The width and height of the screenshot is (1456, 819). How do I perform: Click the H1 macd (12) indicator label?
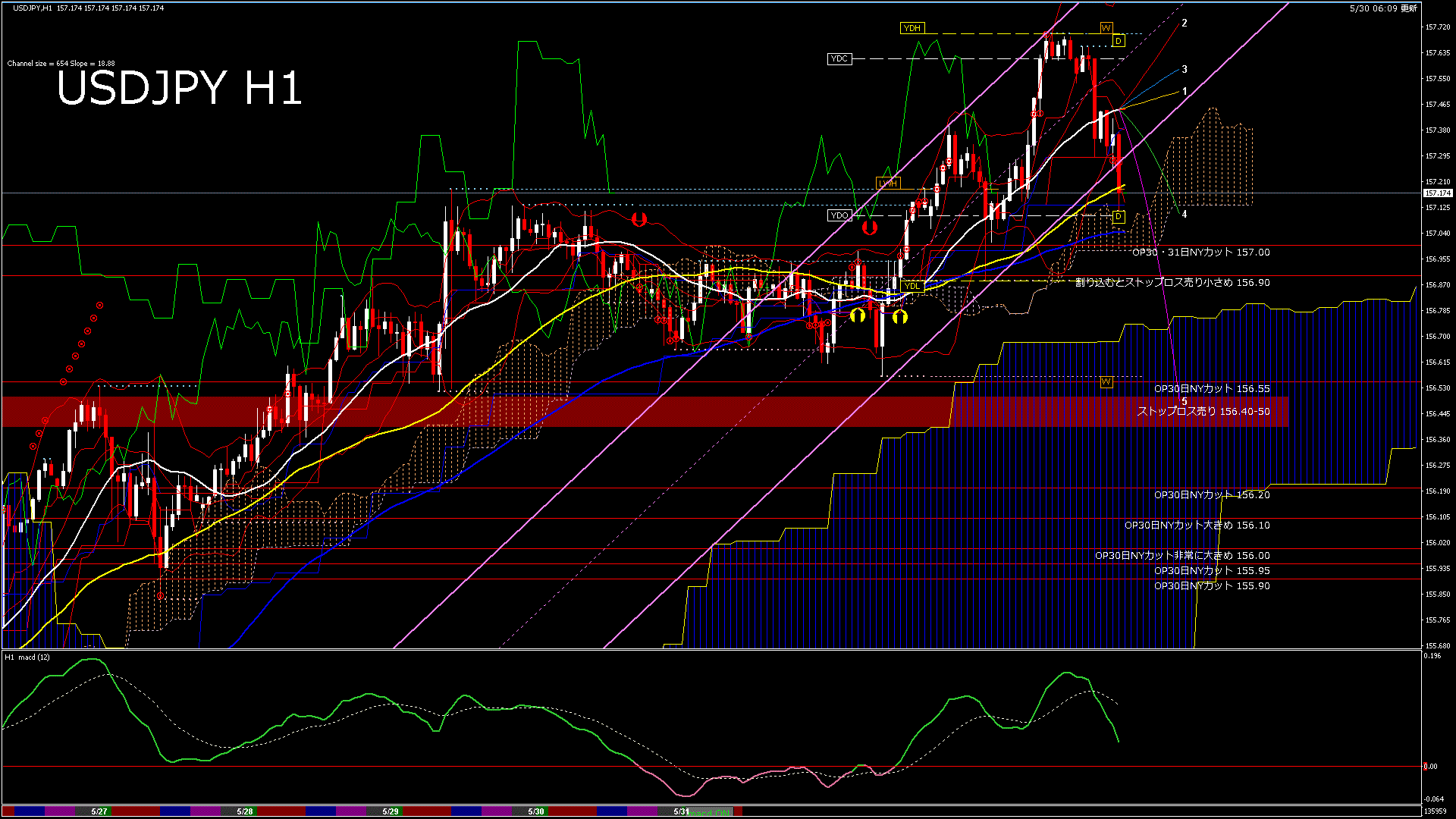pos(27,657)
